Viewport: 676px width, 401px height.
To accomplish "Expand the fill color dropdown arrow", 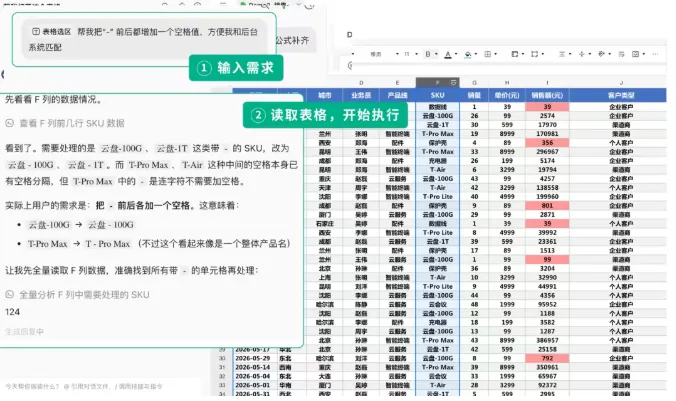I will click(476, 54).
